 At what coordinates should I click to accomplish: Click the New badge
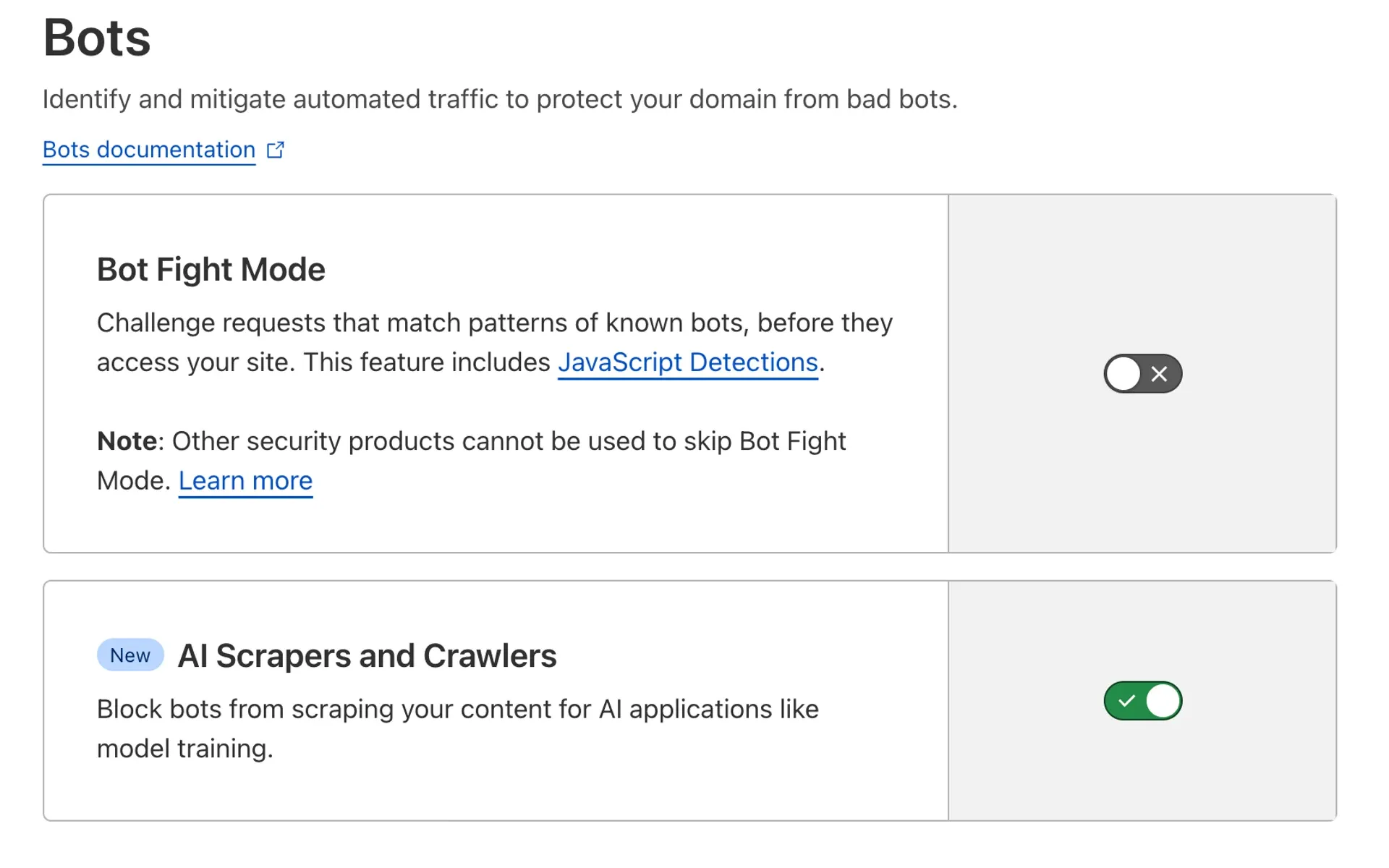130,655
